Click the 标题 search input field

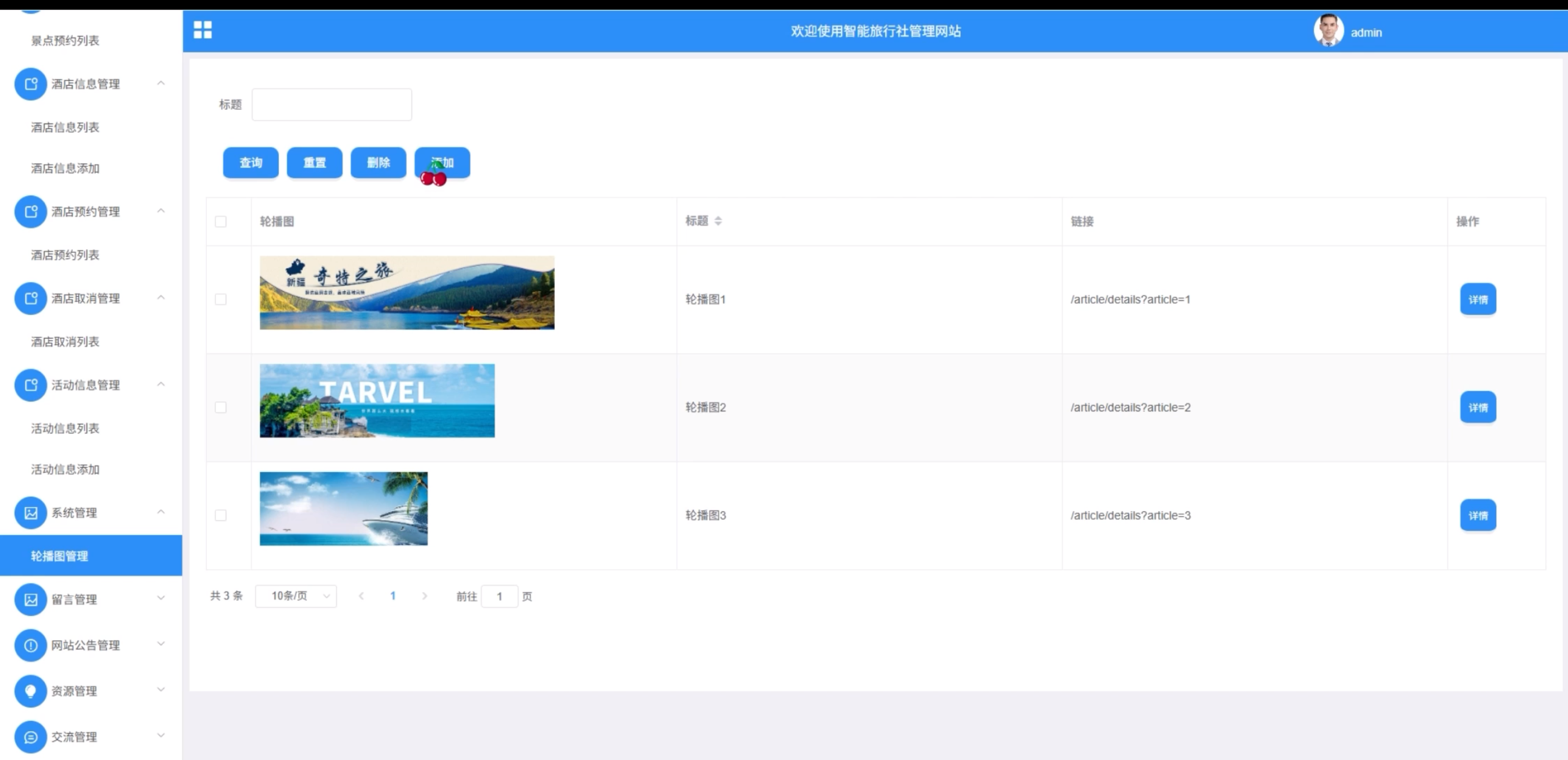click(332, 105)
